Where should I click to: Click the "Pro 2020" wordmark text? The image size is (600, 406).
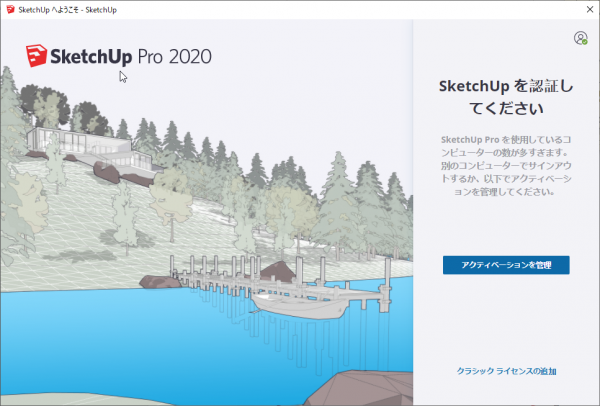coord(175,56)
